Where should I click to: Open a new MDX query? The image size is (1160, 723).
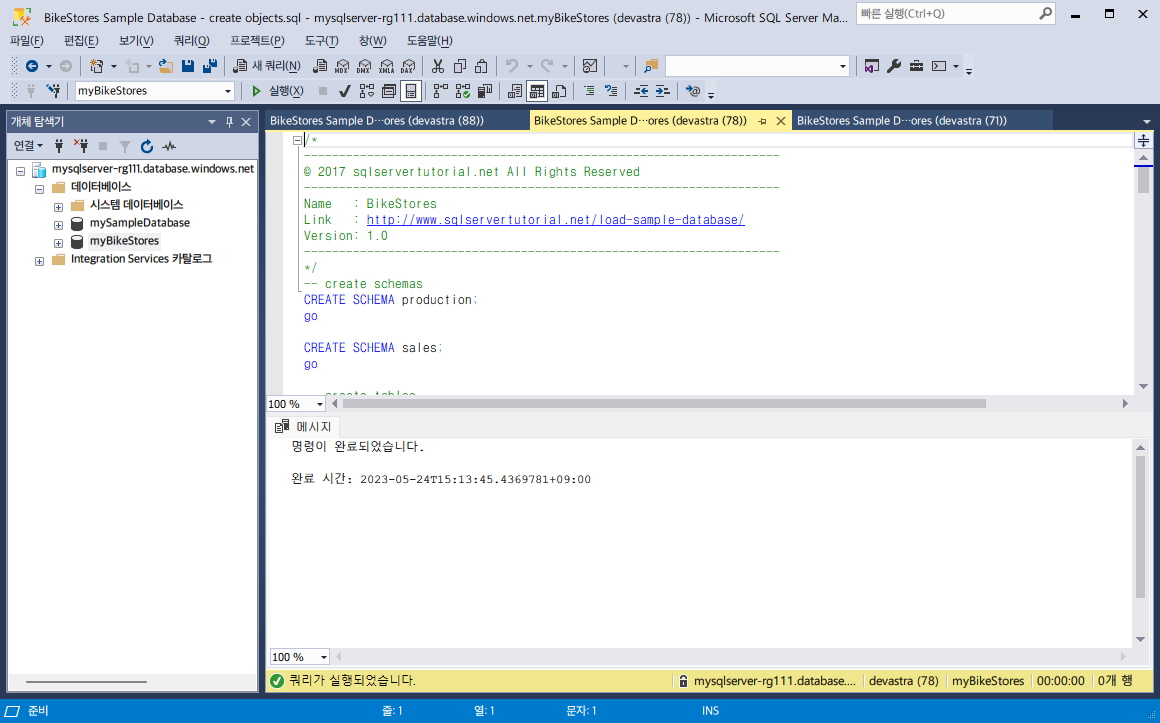[x=342, y=67]
